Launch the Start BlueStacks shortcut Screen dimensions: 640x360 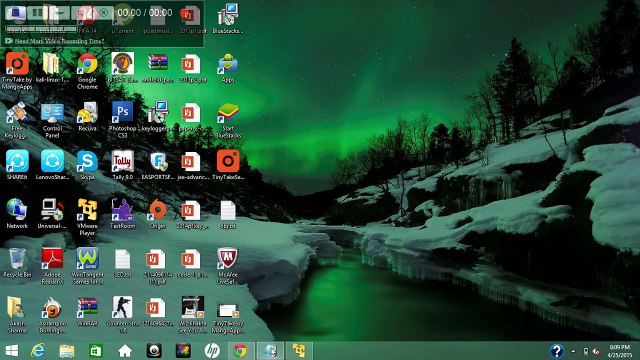pyautogui.click(x=228, y=120)
